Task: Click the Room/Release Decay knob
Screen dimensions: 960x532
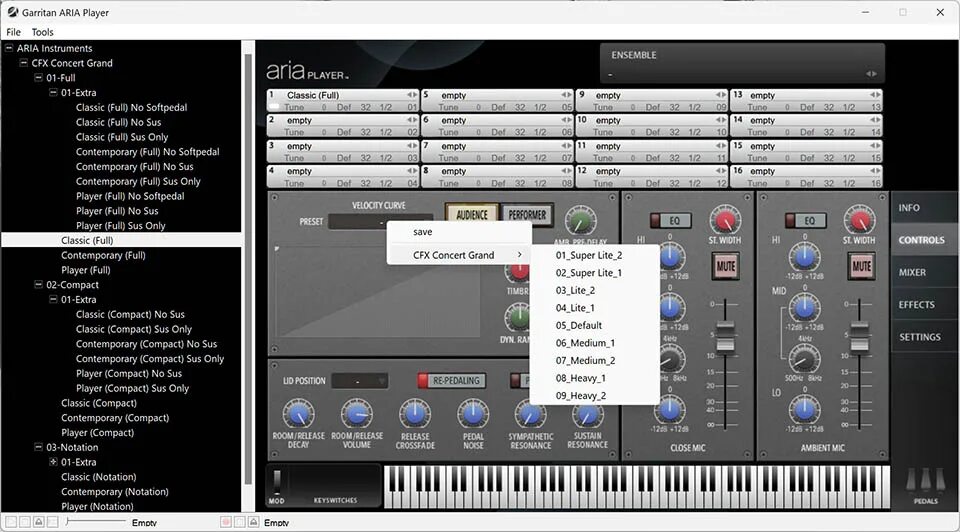Action: 298,414
